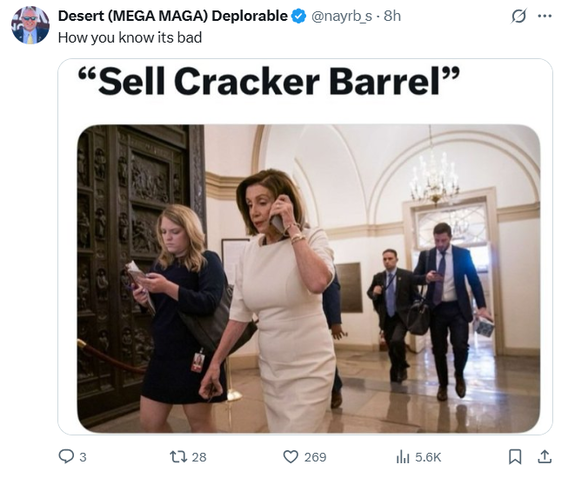This screenshot has width=568, height=478.
Task: Click the blue verified badge
Action: coord(299,16)
